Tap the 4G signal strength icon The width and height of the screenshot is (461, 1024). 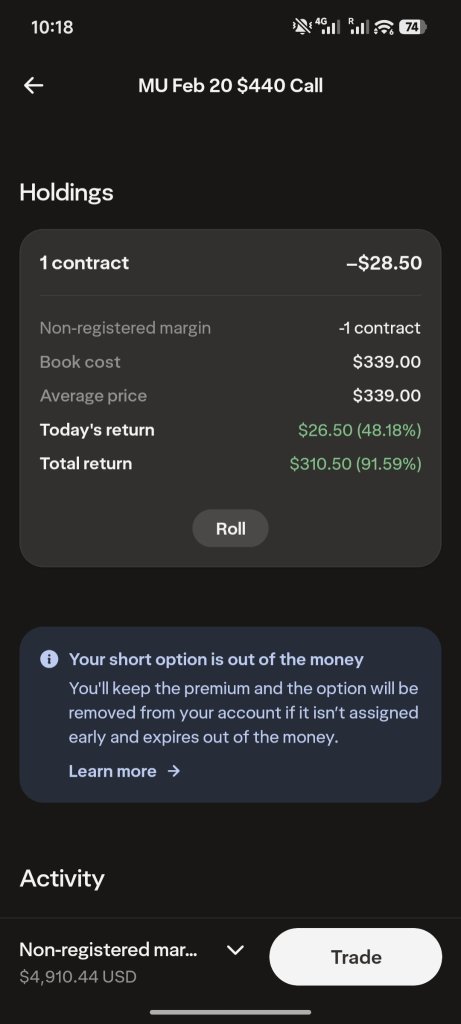point(328,26)
